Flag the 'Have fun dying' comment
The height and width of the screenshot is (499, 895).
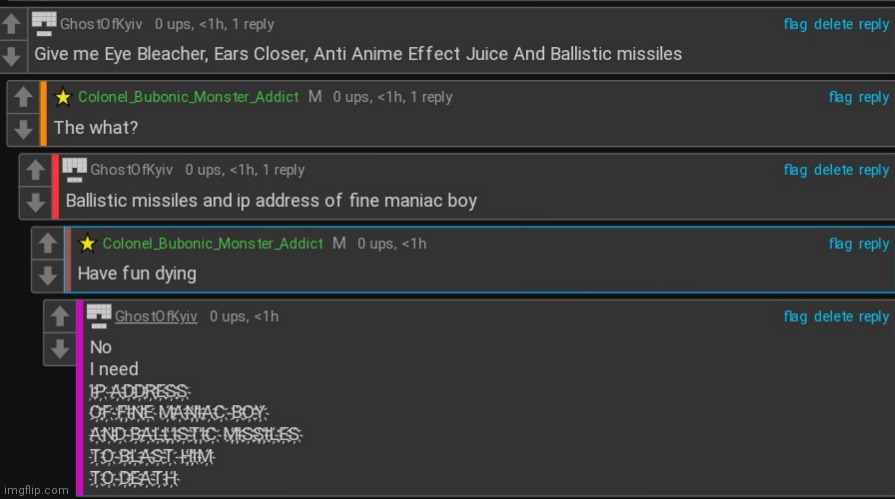[x=840, y=244]
